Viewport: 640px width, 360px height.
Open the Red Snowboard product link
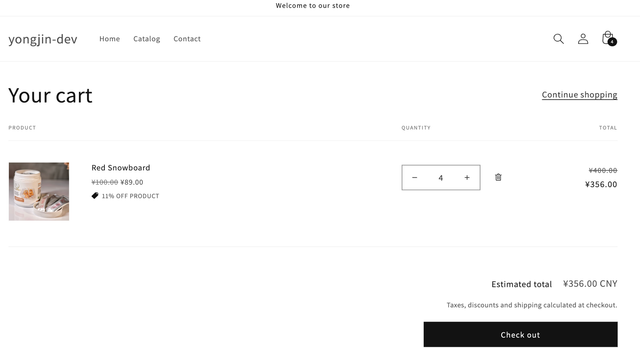tap(121, 168)
